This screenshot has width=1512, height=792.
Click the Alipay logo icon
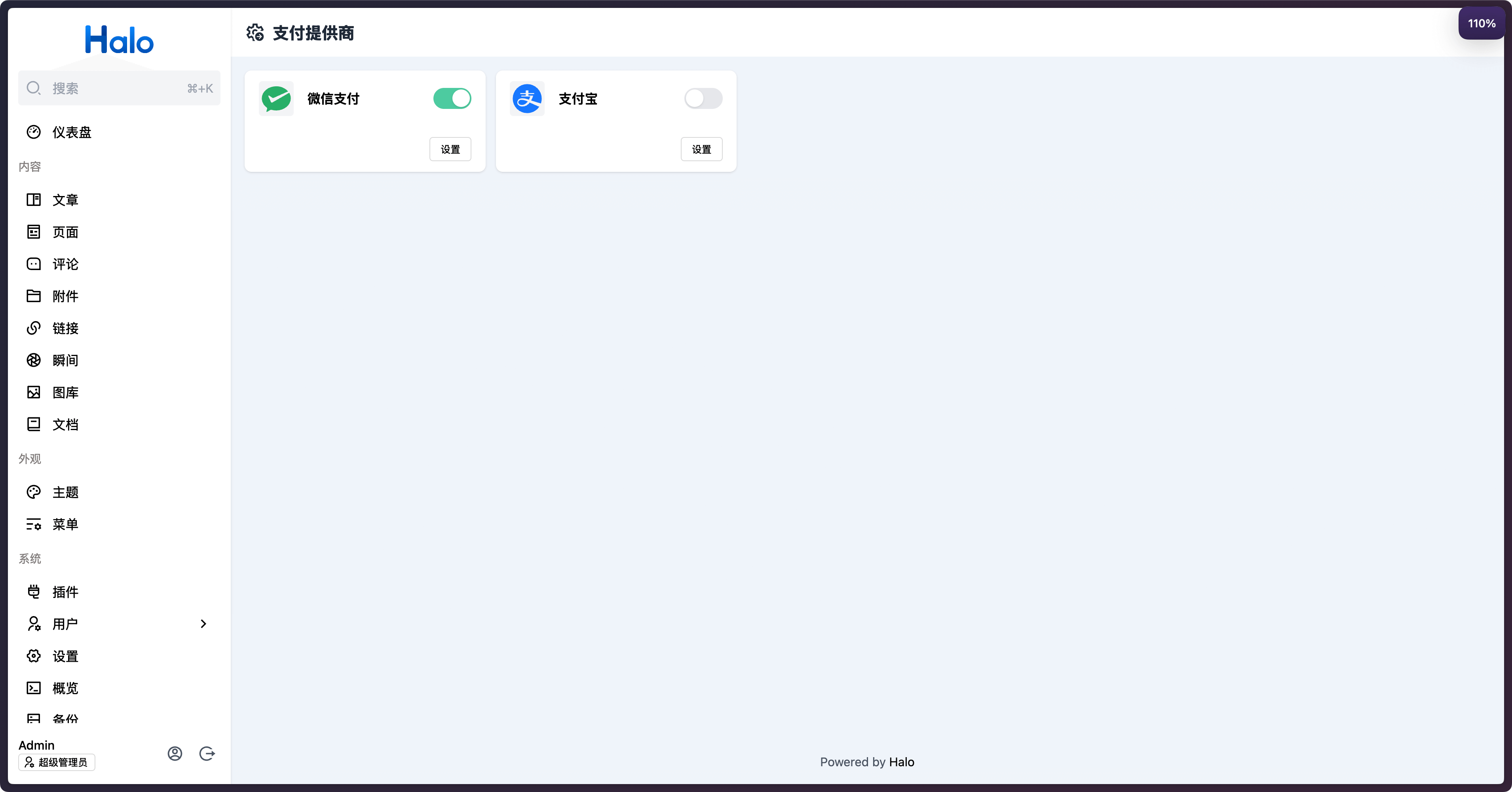pos(527,99)
